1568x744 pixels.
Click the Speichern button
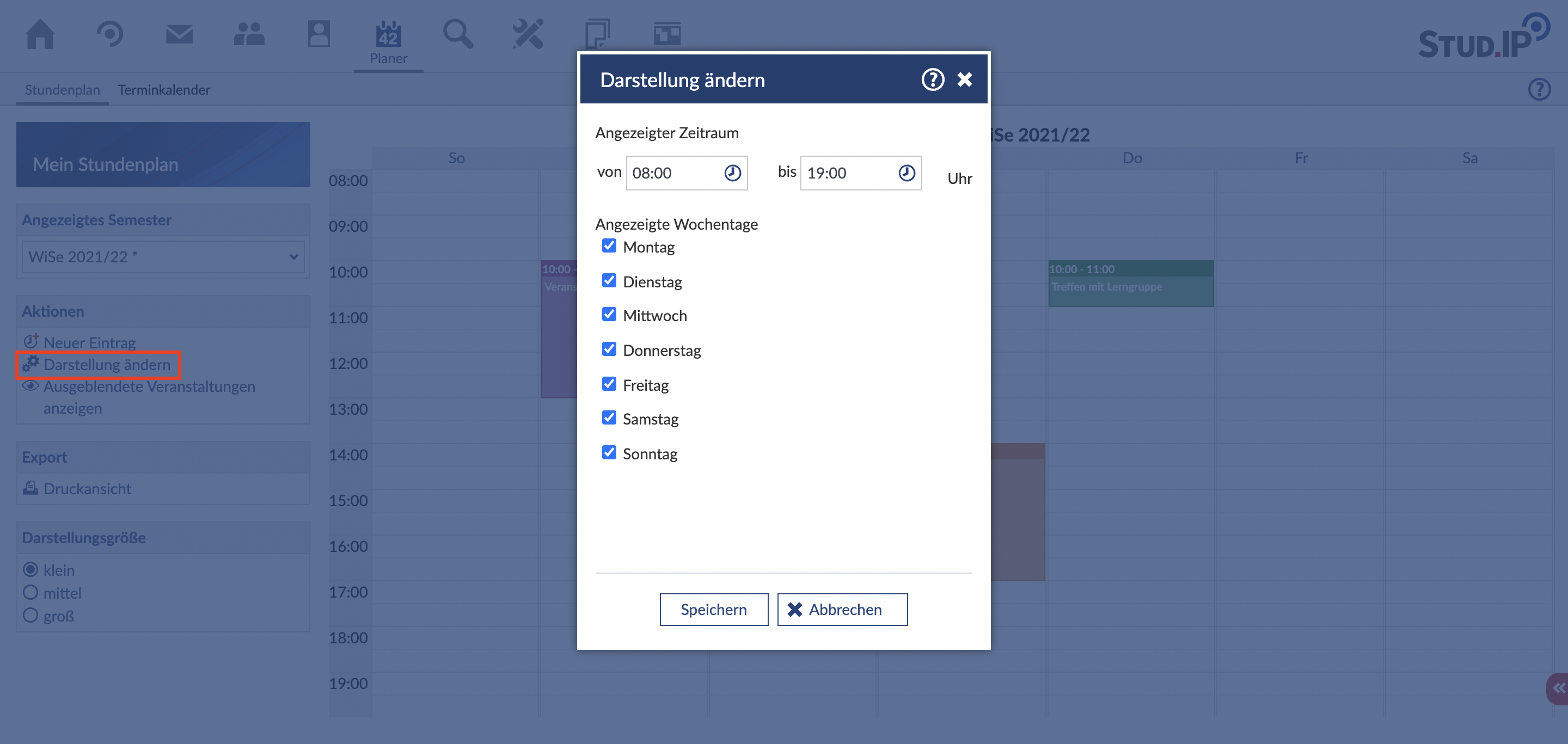pyautogui.click(x=713, y=610)
